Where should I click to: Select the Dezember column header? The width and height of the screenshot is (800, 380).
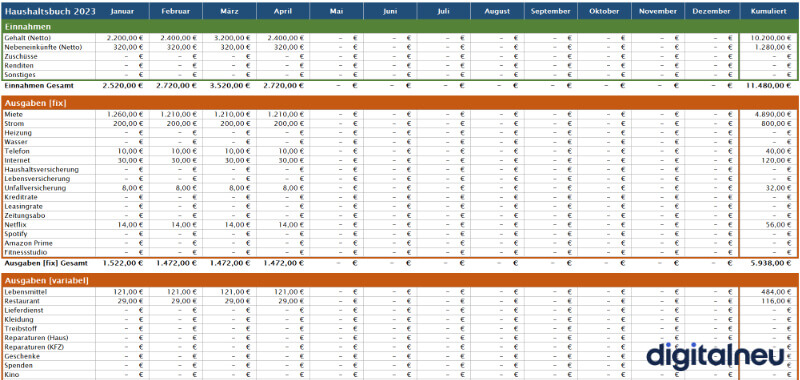coord(711,11)
